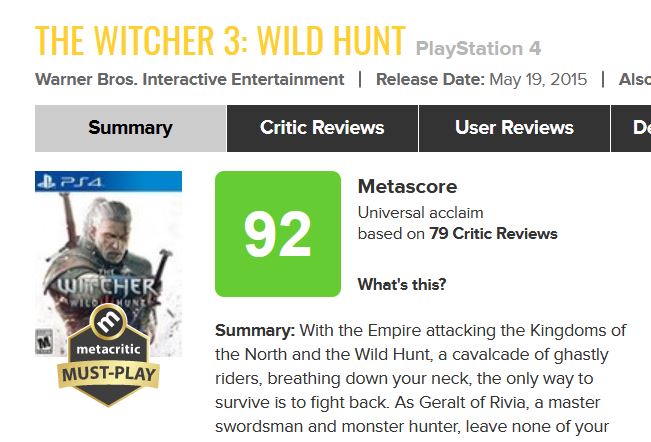This screenshot has height=442, width=651.
Task: Click the Metascore heading
Action: click(407, 187)
